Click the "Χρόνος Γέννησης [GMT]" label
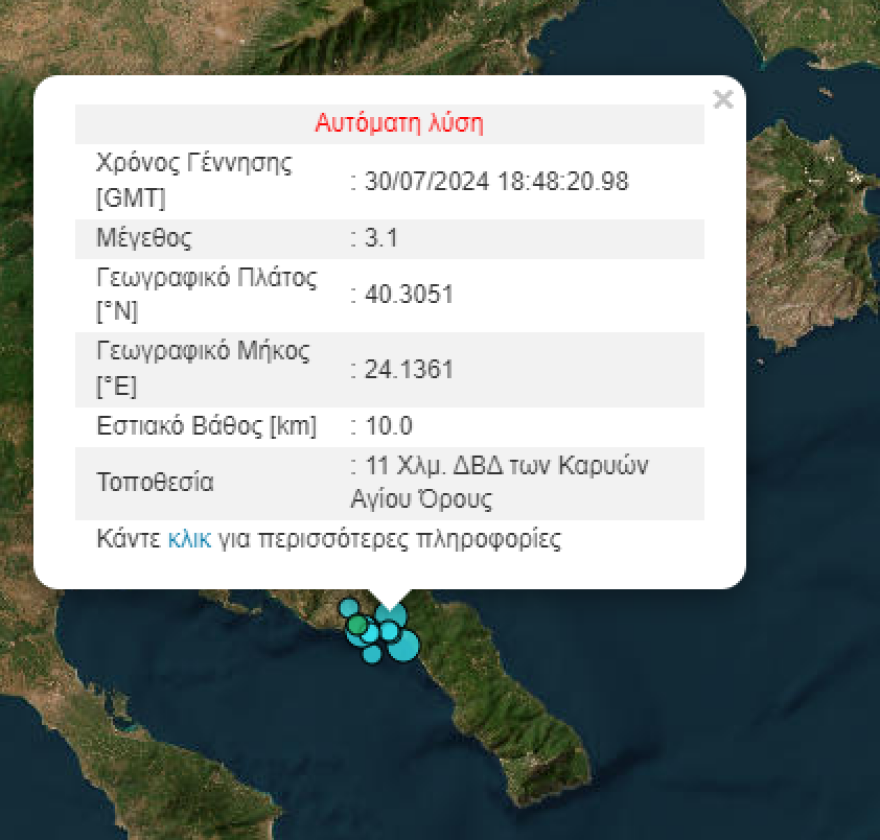Screen dimensions: 880x840 click(x=194, y=181)
